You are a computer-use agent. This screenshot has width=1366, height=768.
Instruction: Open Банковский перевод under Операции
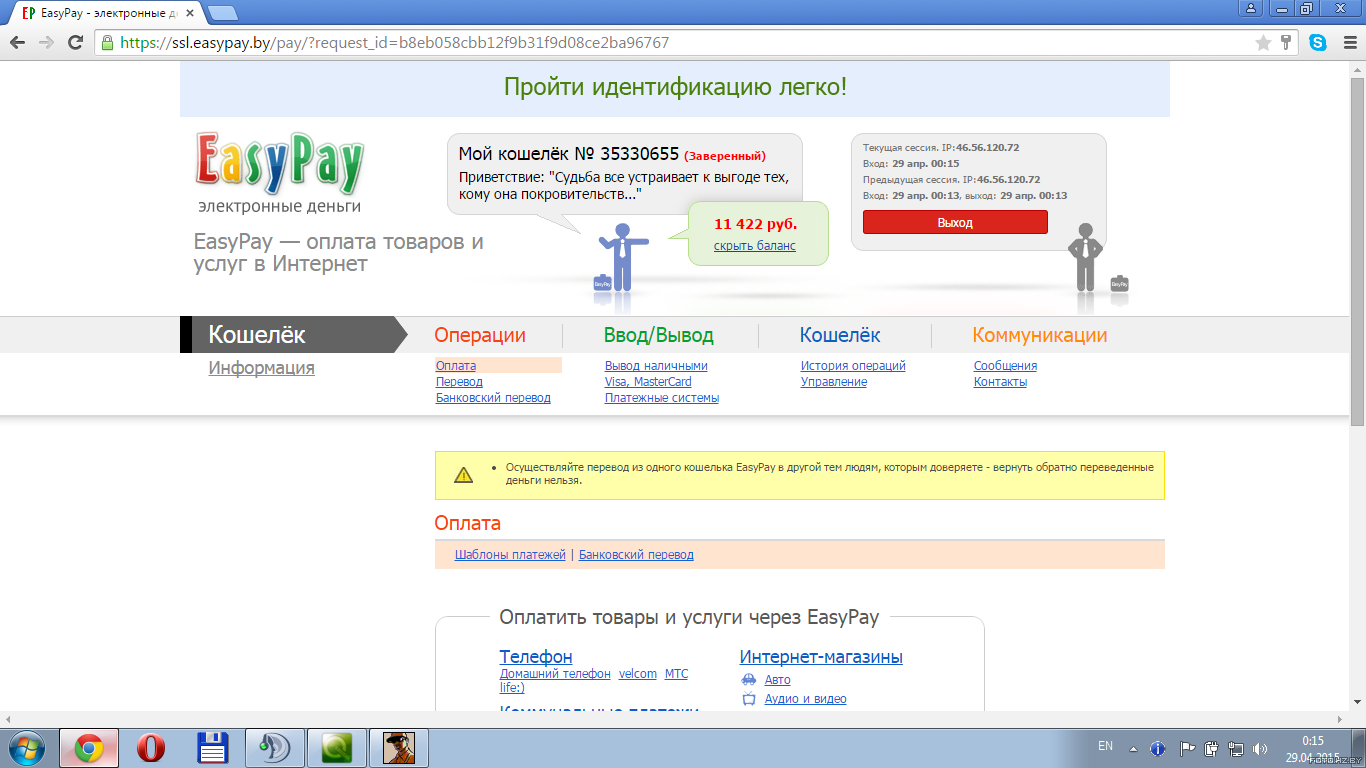pyautogui.click(x=493, y=398)
